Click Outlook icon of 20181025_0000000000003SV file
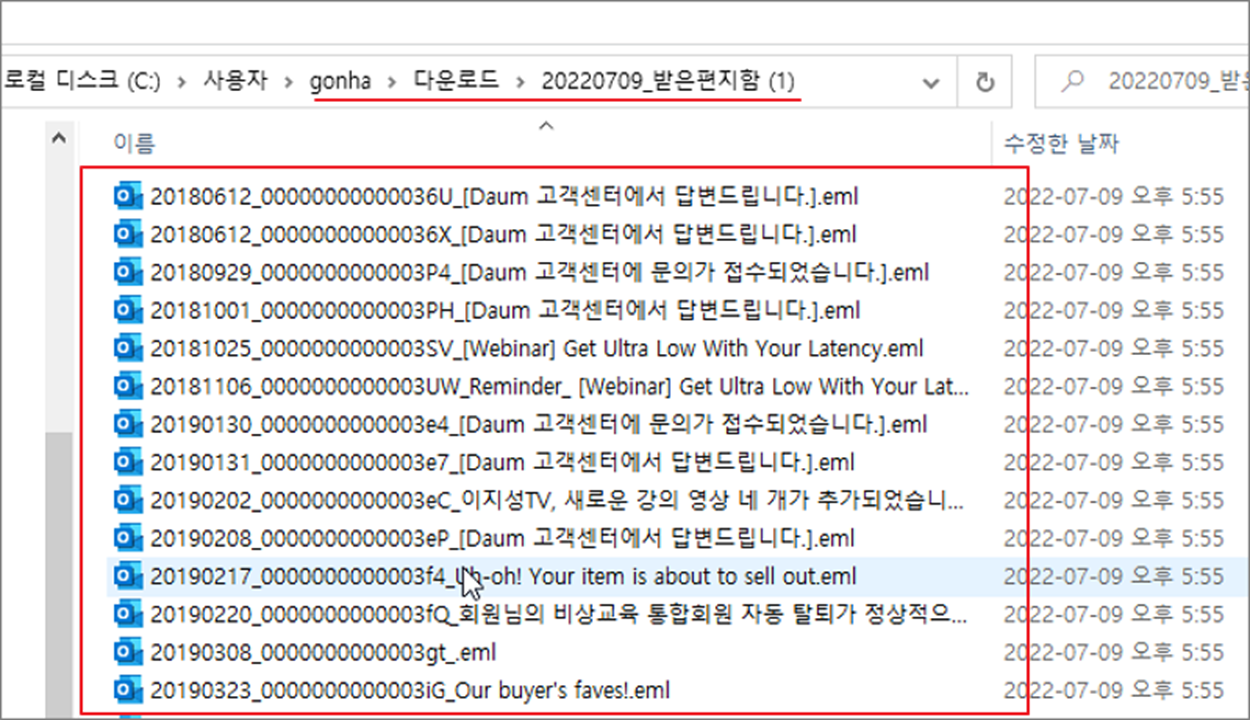The width and height of the screenshot is (1250, 720). point(128,348)
